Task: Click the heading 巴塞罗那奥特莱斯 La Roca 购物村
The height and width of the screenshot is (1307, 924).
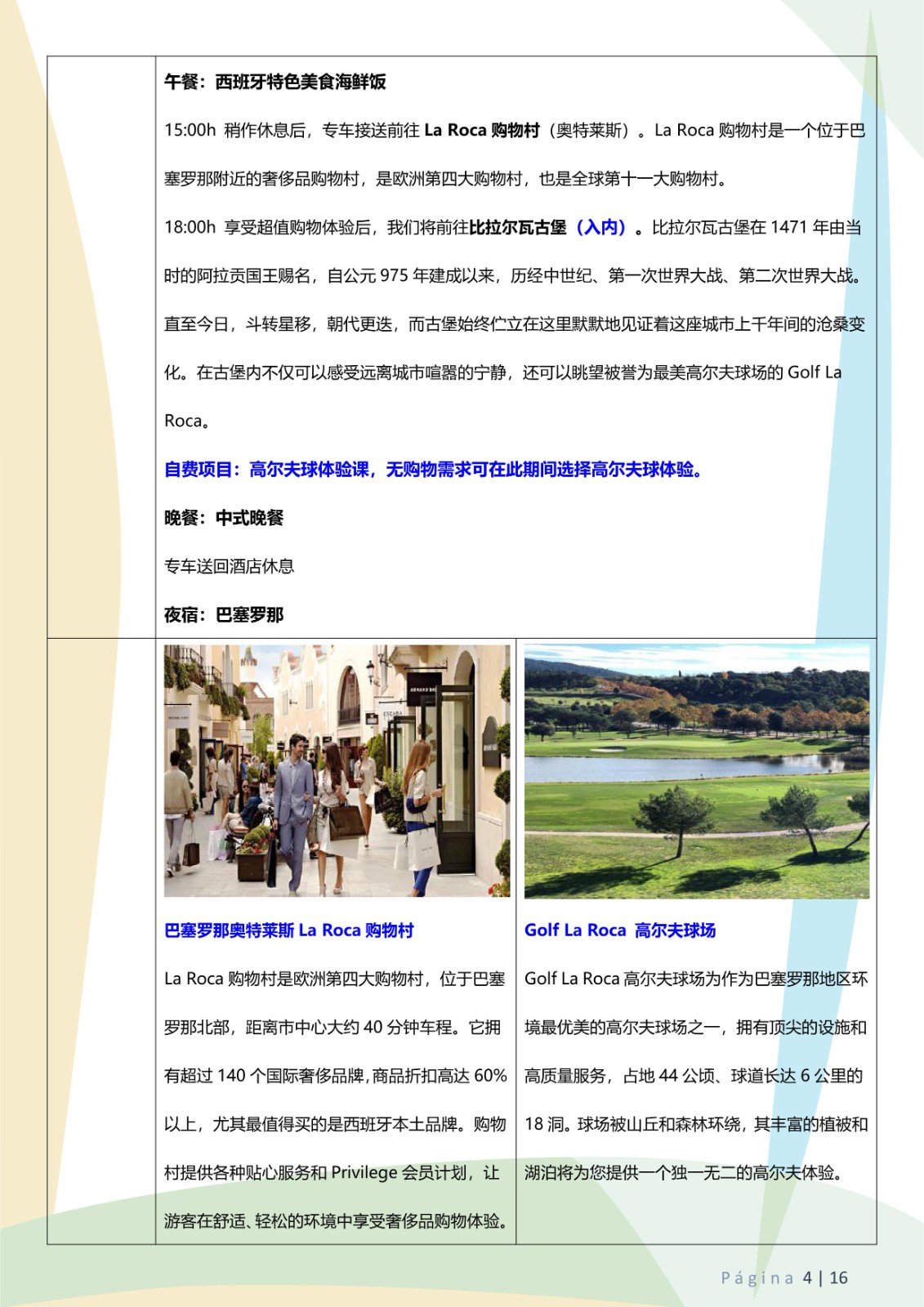Action: click(289, 930)
